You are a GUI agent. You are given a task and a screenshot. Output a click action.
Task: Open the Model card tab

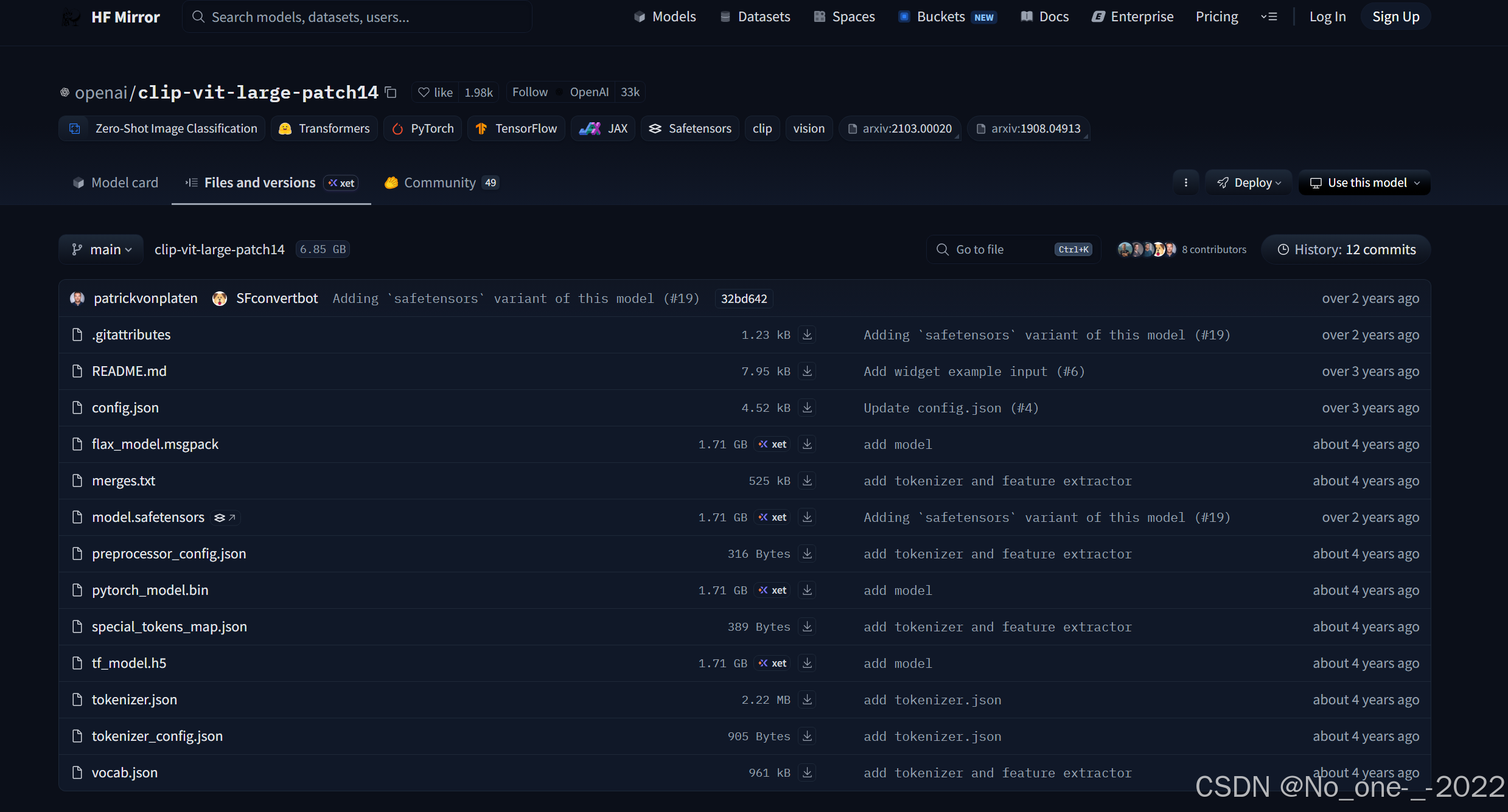(x=115, y=182)
